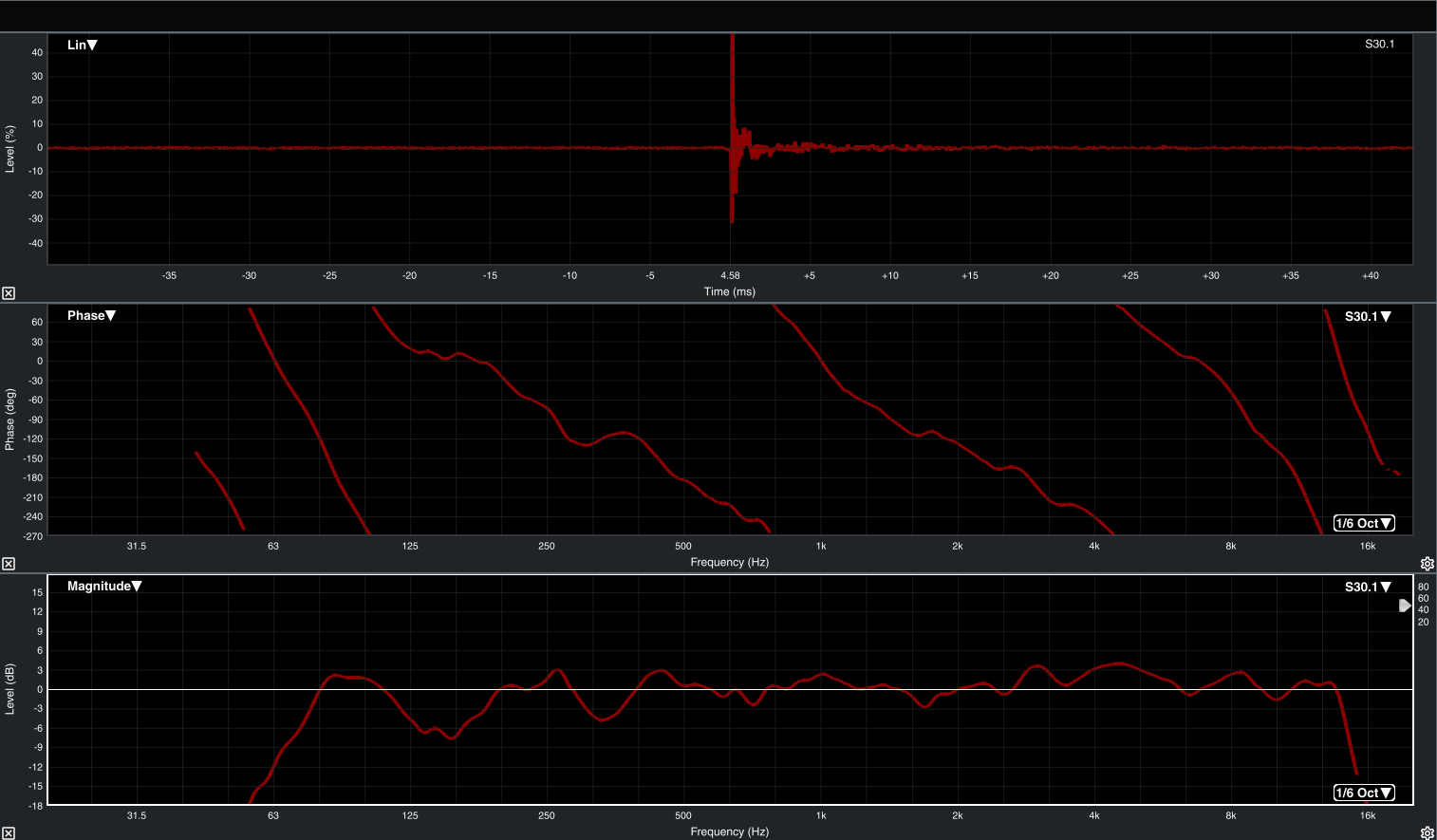Click the Phase (deg) vertical axis label
This screenshot has width=1437, height=840.
pyautogui.click(x=10, y=419)
